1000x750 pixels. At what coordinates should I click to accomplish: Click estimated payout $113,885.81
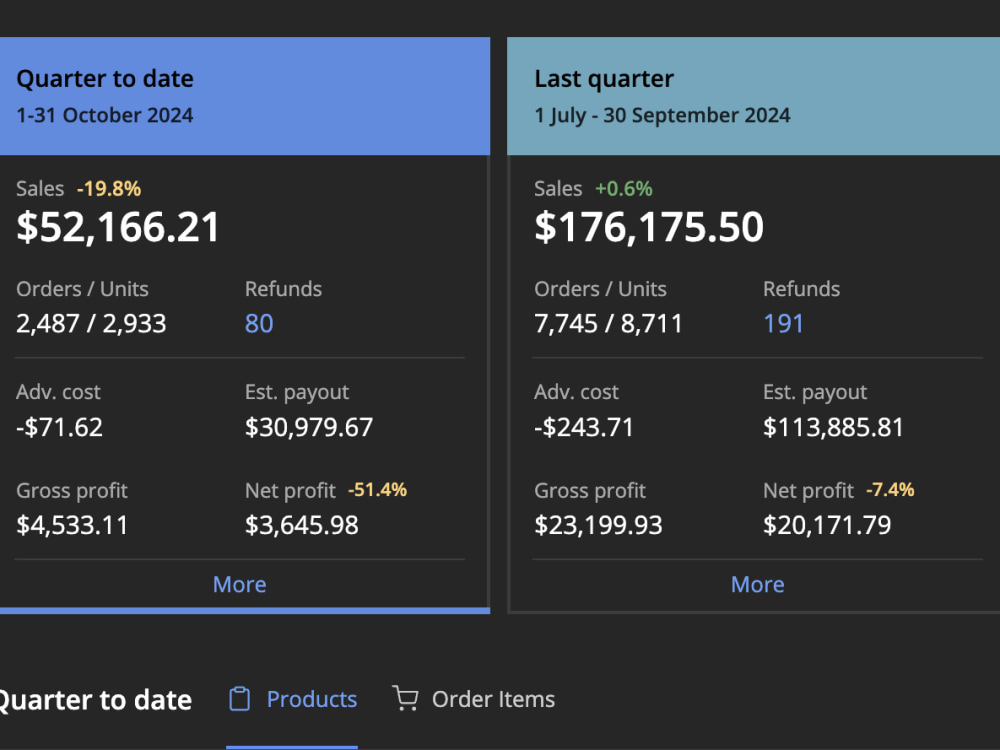click(834, 427)
